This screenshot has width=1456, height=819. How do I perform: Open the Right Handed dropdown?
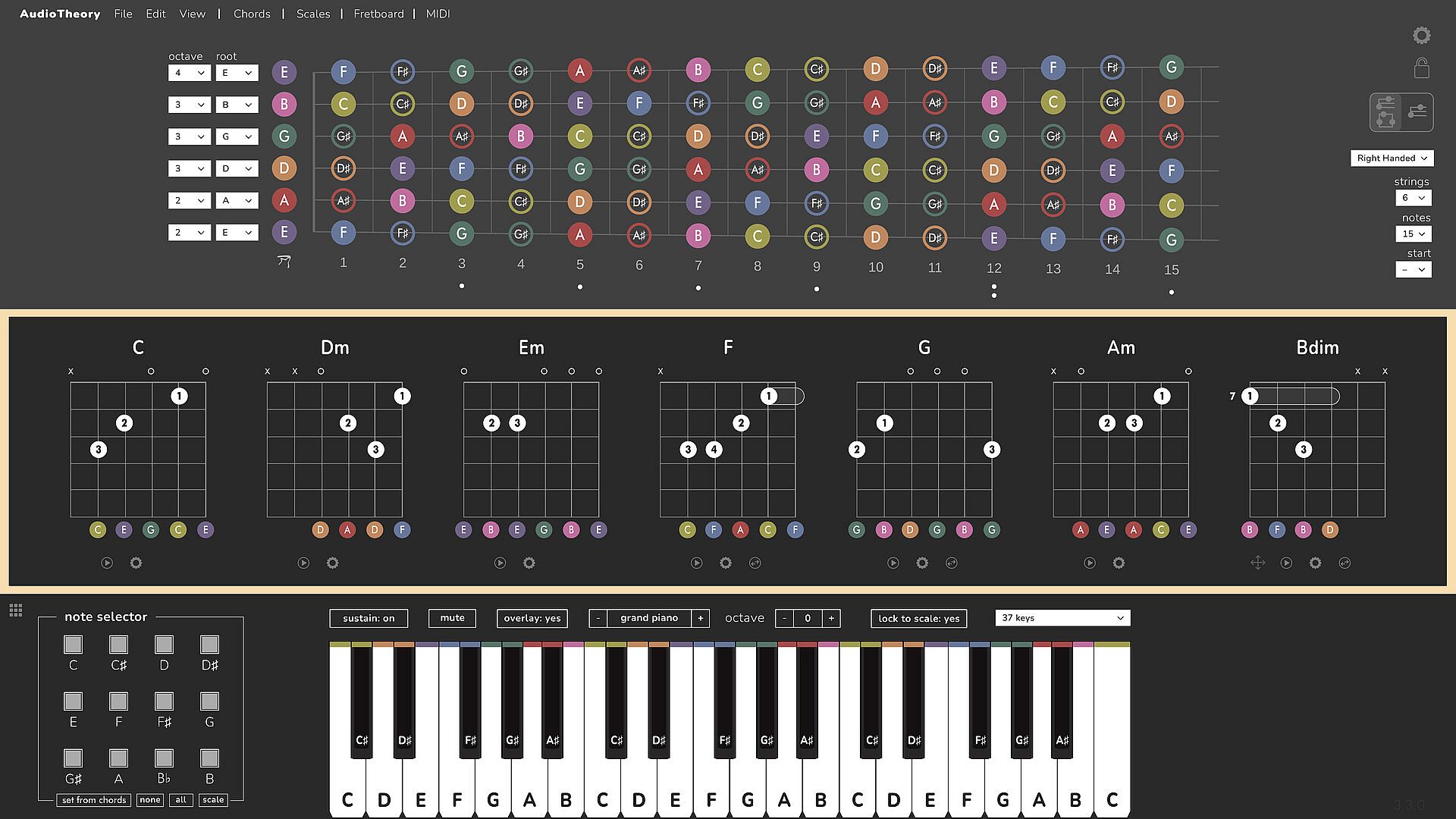1392,158
